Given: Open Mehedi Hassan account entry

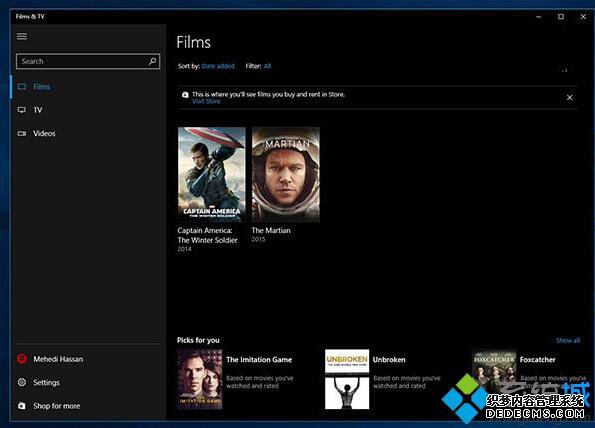Looking at the screenshot, I should (88, 359).
